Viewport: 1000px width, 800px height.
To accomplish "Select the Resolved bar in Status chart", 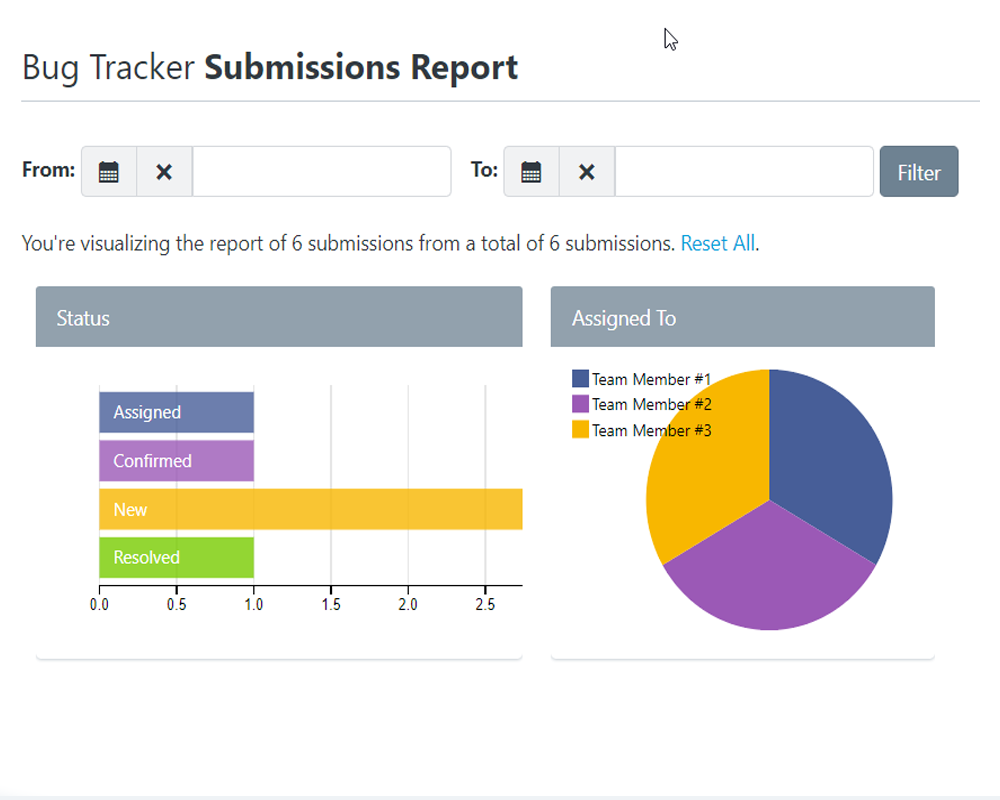I will [x=176, y=558].
